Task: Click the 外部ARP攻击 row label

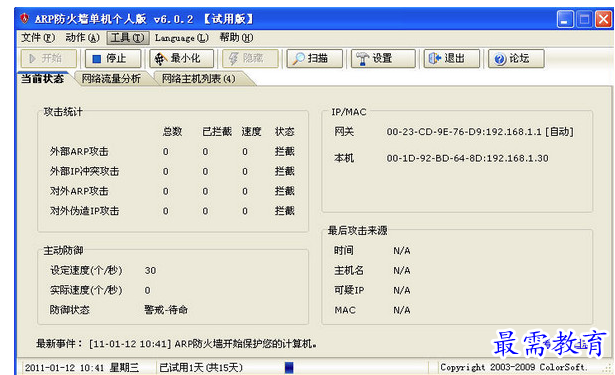Action: tap(79, 152)
